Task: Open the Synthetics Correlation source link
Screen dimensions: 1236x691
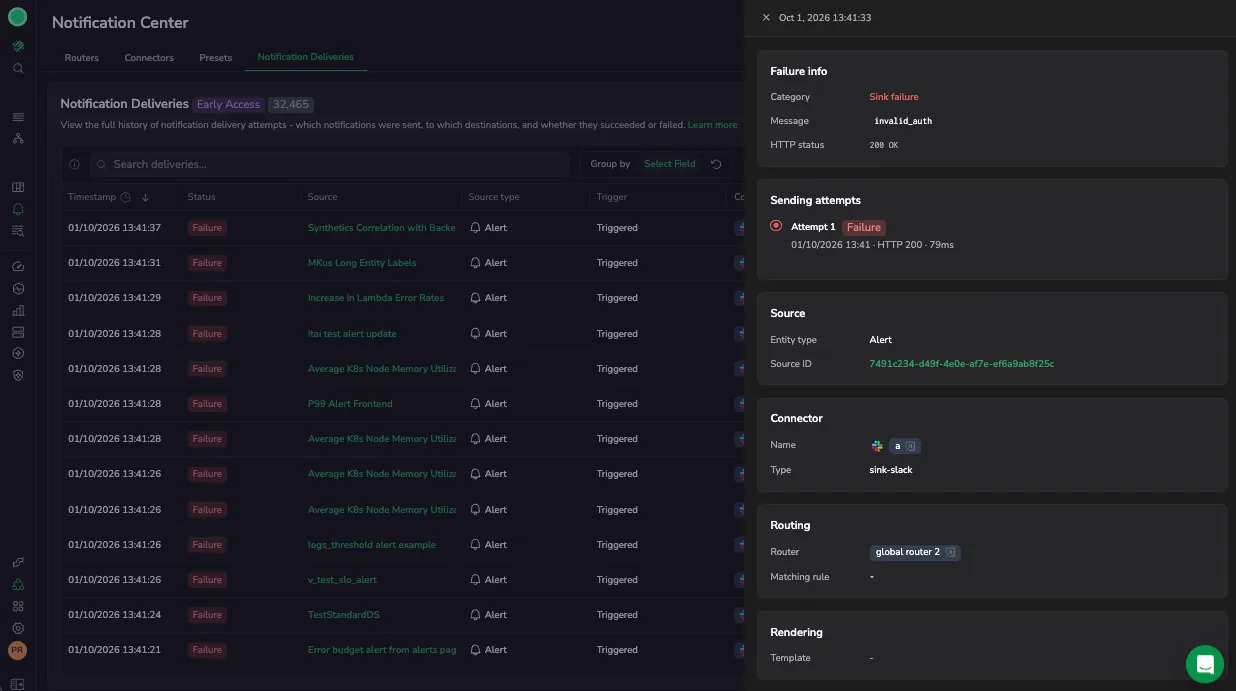Action: [x=382, y=228]
